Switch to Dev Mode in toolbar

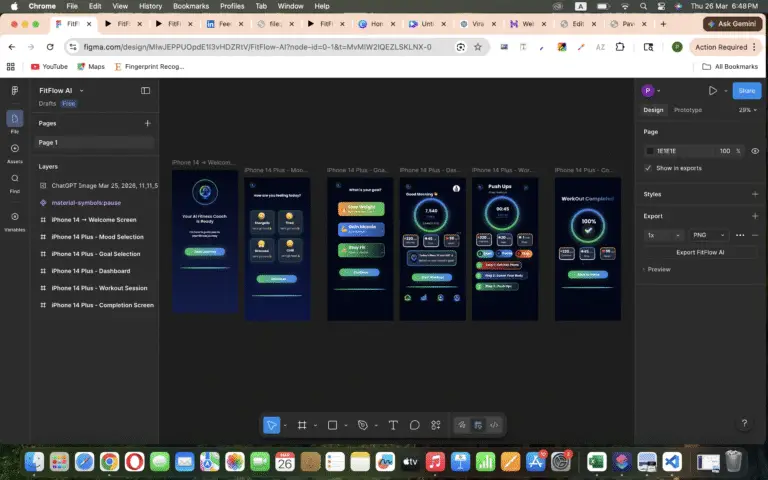[493, 425]
